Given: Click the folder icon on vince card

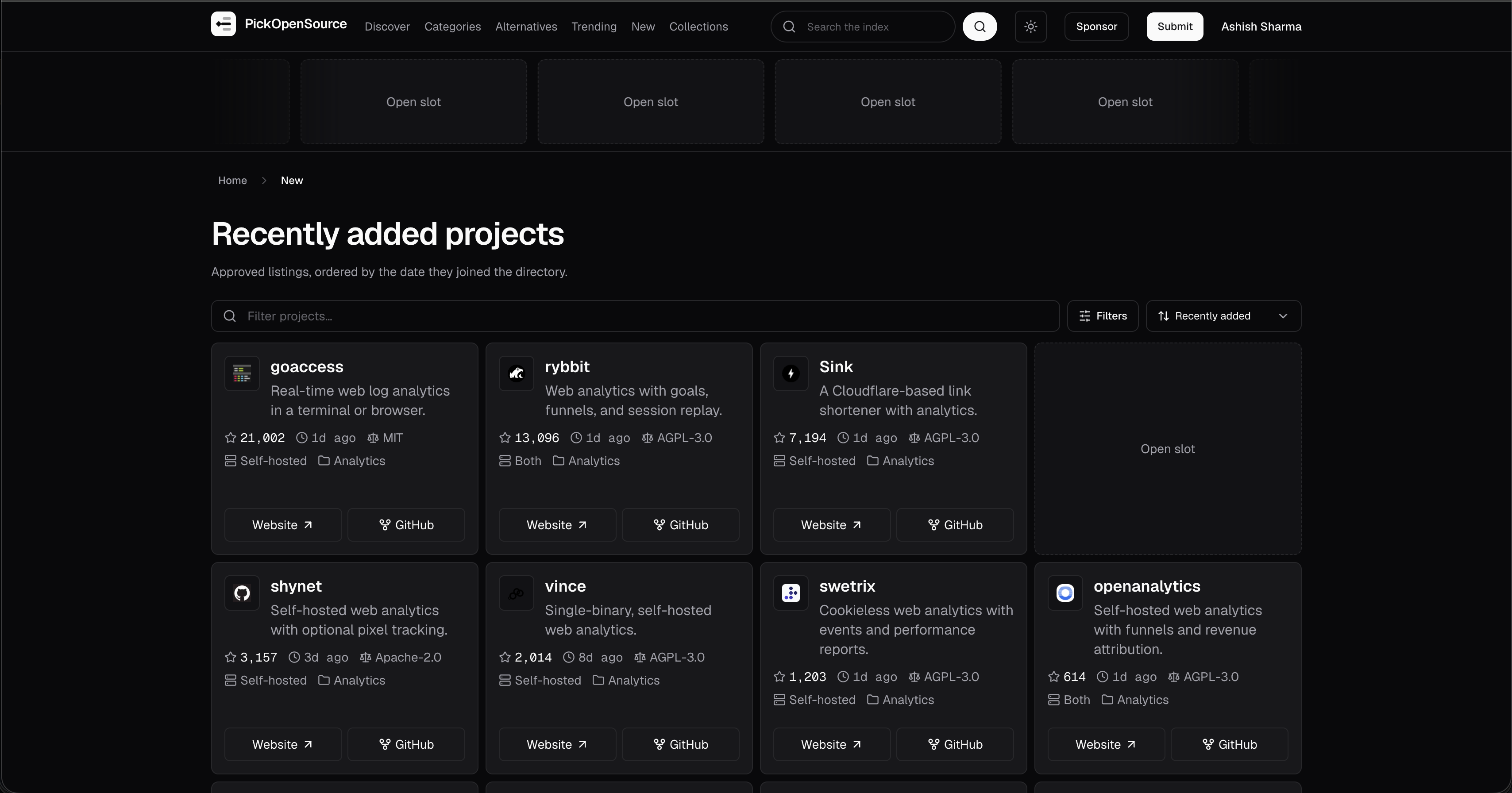Looking at the screenshot, I should 598,680.
